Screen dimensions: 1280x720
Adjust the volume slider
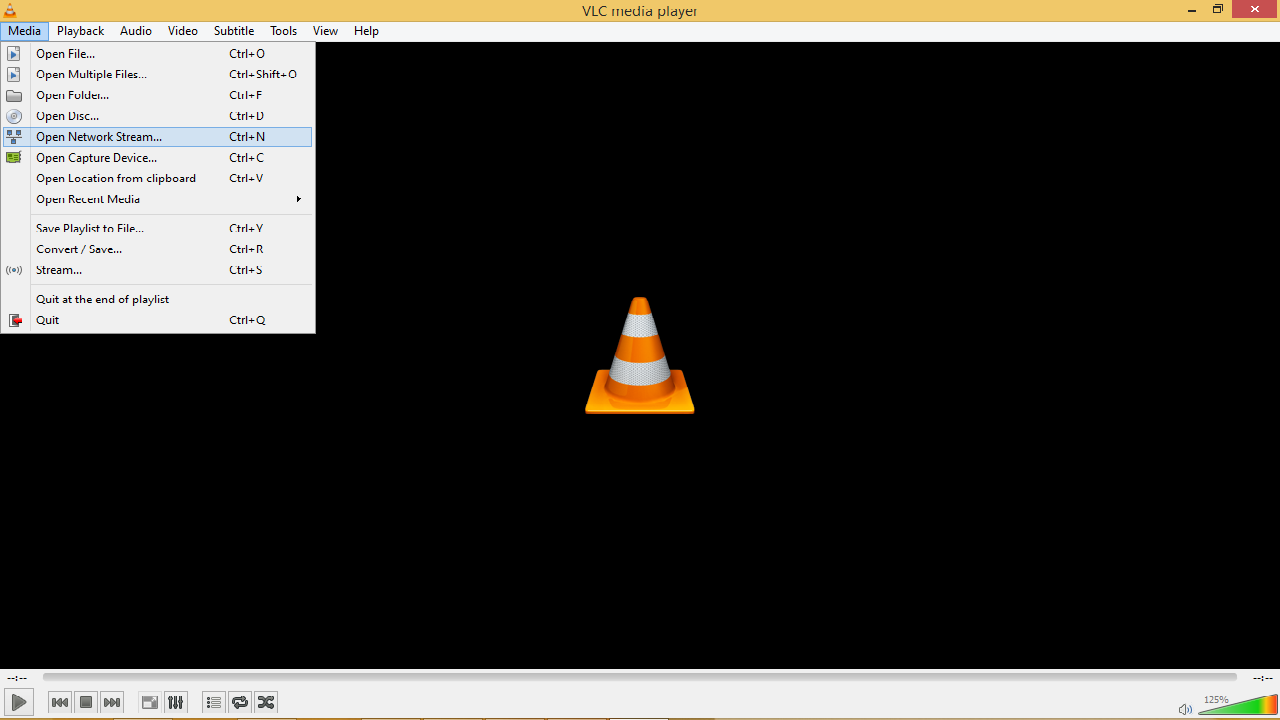[x=1235, y=708]
